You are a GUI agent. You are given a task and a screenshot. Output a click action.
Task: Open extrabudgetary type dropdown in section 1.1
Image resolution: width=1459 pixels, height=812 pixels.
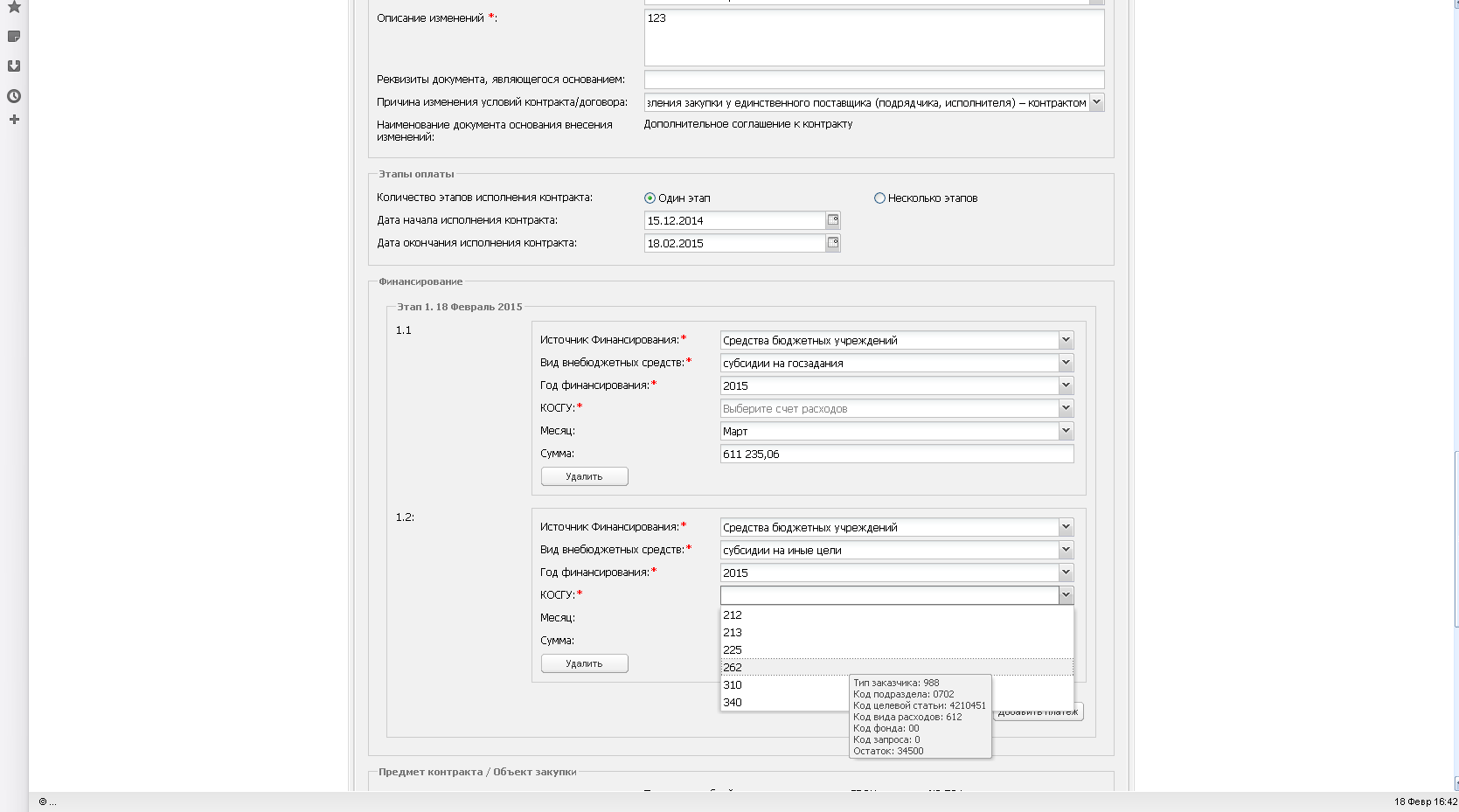(1066, 363)
